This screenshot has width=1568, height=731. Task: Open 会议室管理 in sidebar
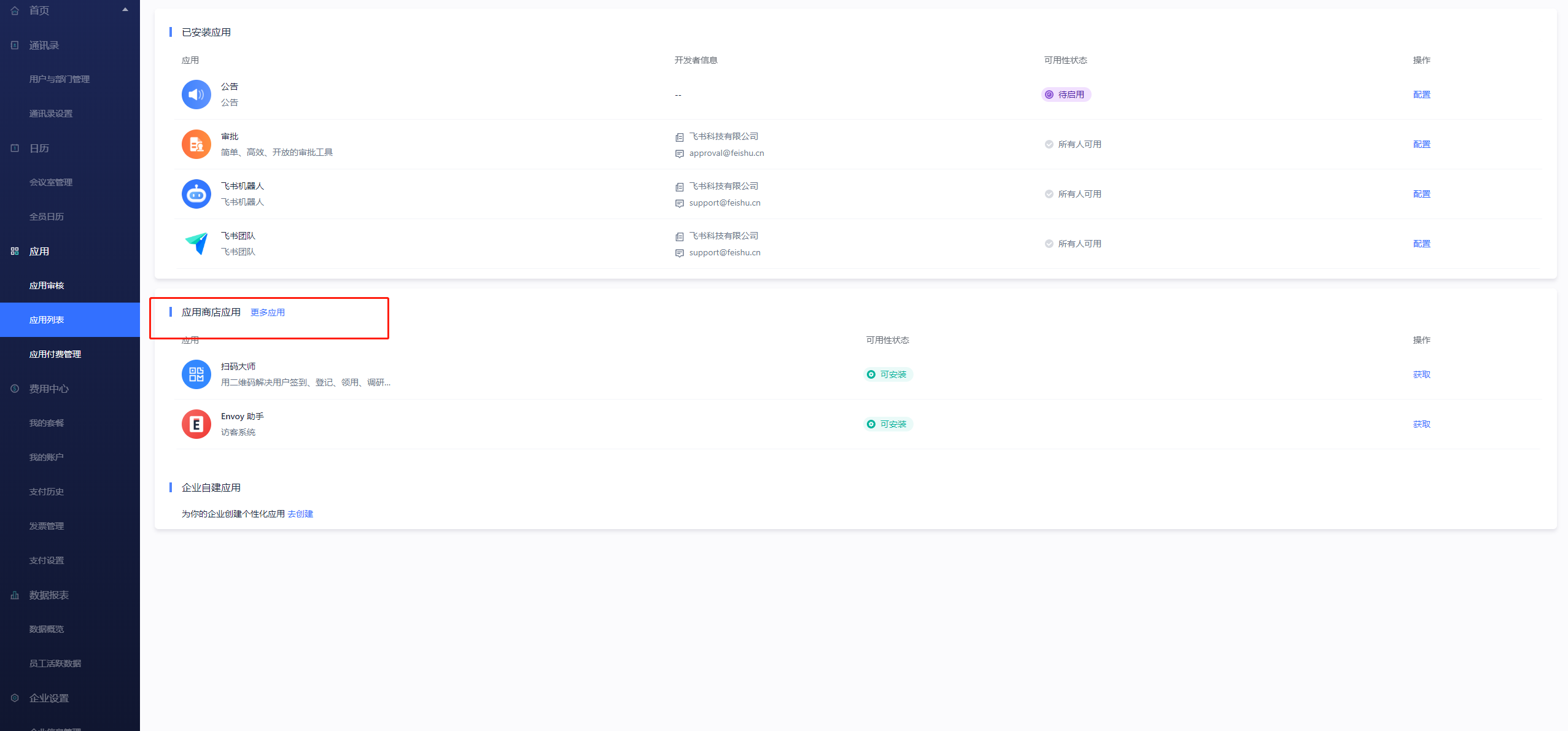[x=51, y=182]
